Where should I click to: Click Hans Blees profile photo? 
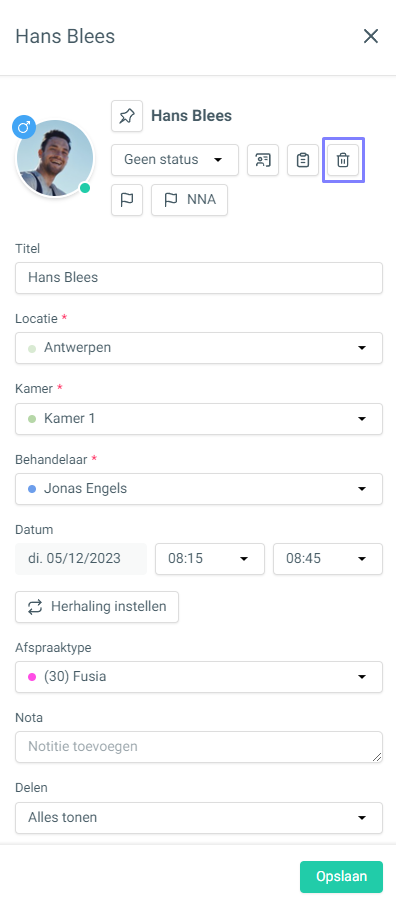coord(55,158)
